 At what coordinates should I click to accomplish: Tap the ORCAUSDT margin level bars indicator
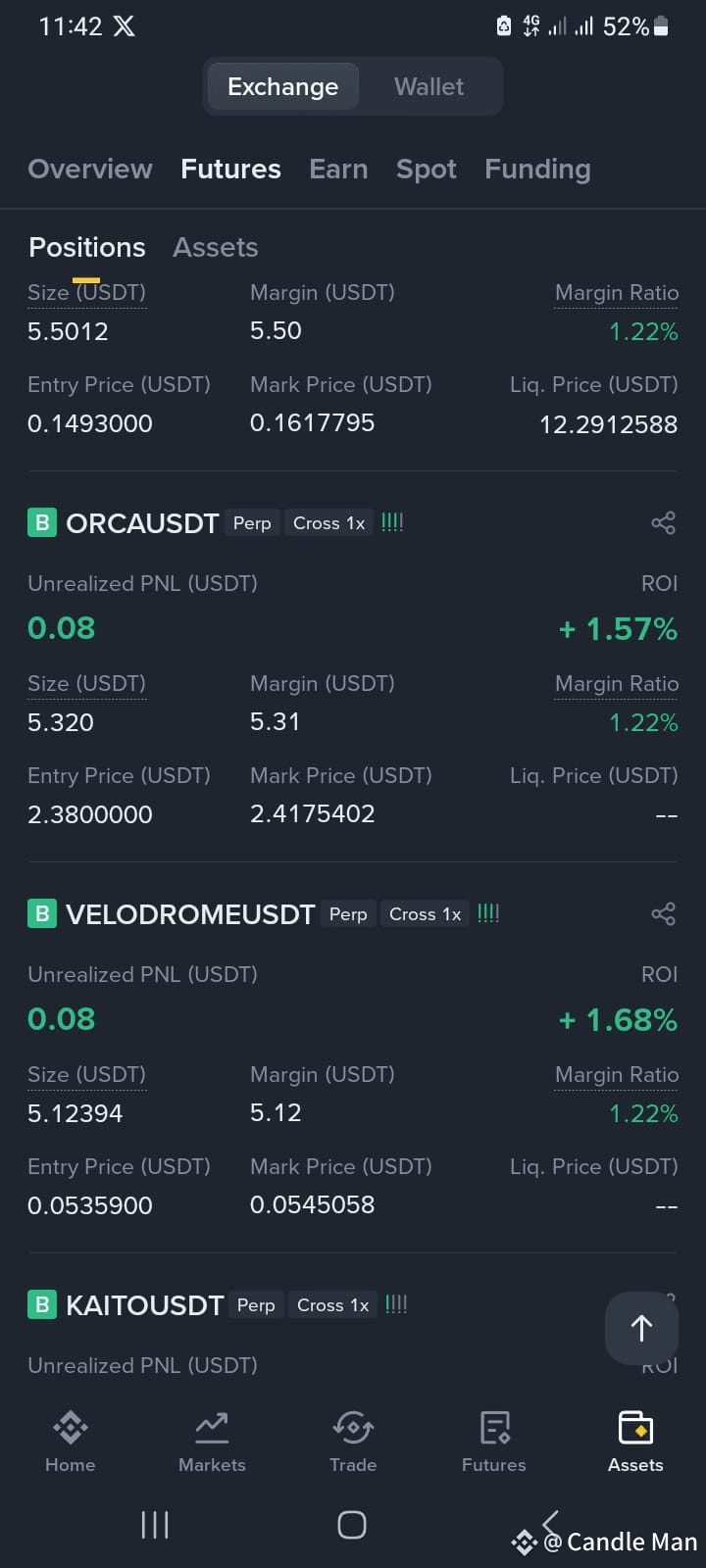coord(392,522)
